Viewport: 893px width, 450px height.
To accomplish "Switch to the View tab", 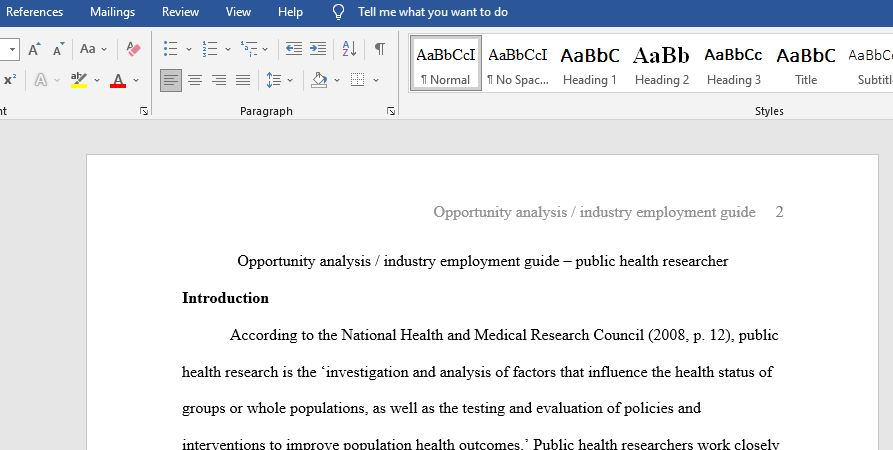I will (x=238, y=12).
